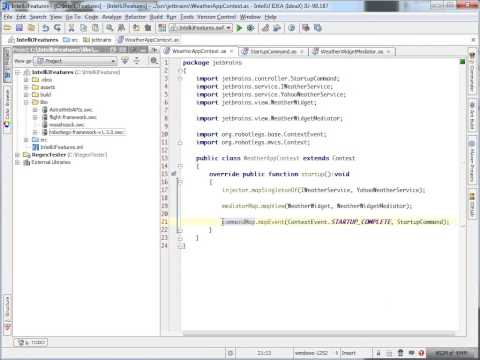Open the Tools menu
Screen dimensions: 480x360
[187, 17]
